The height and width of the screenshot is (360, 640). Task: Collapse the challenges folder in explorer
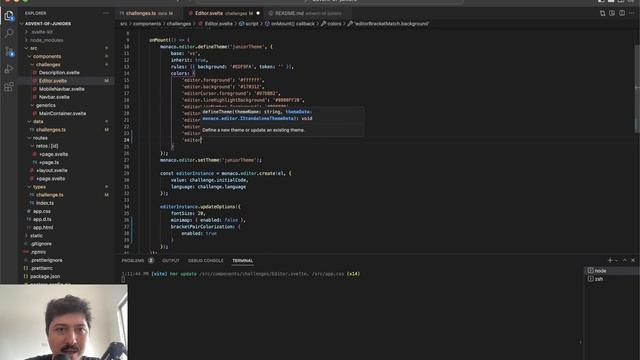point(48,64)
